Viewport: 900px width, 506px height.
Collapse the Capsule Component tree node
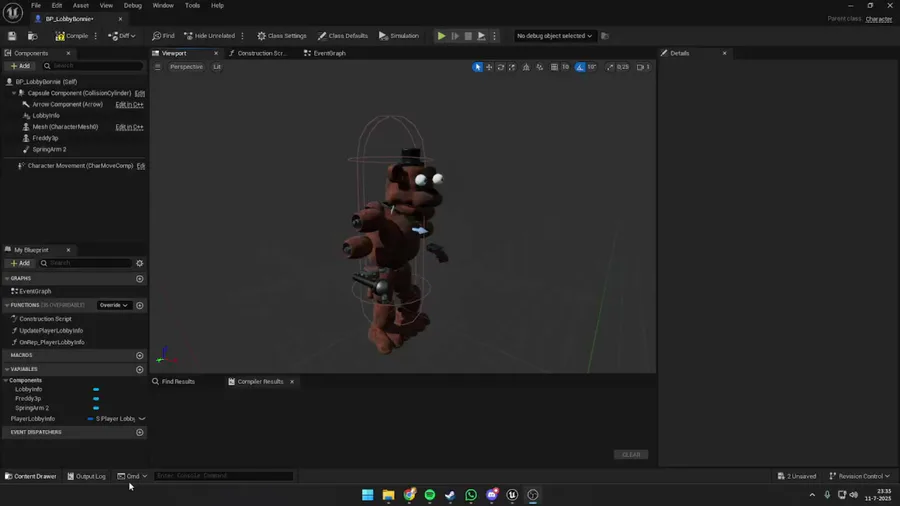click(14, 93)
